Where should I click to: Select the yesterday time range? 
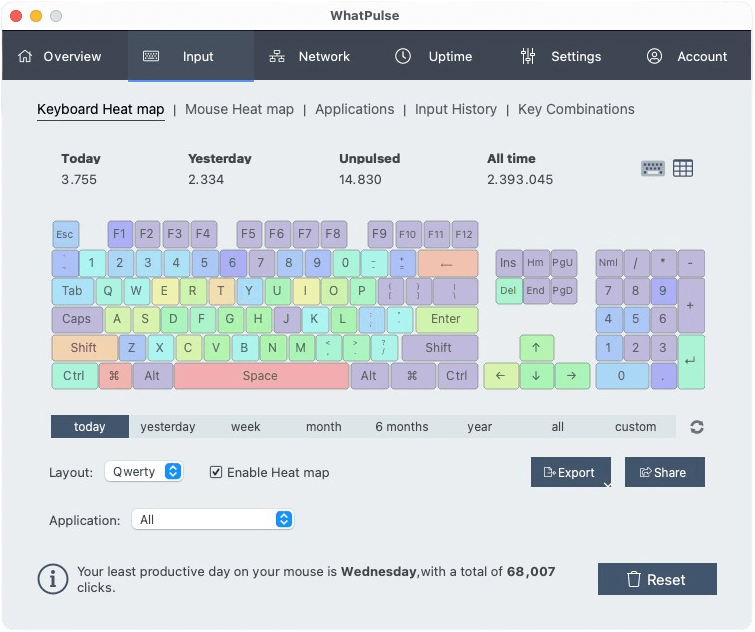(168, 427)
